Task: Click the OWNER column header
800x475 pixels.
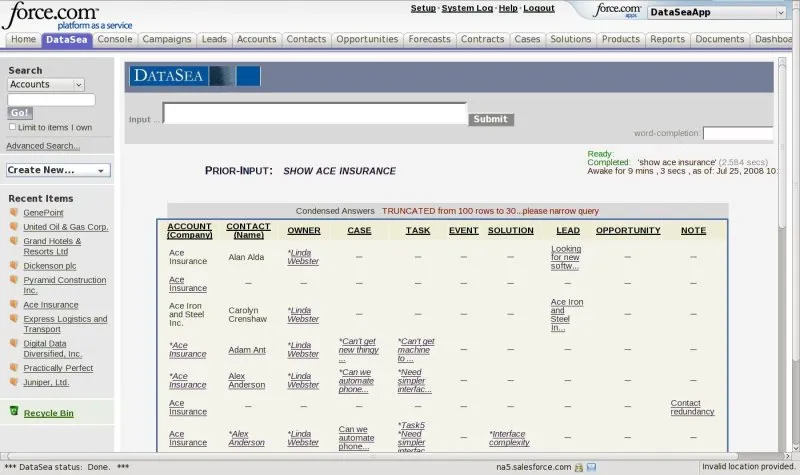Action: [x=304, y=231]
